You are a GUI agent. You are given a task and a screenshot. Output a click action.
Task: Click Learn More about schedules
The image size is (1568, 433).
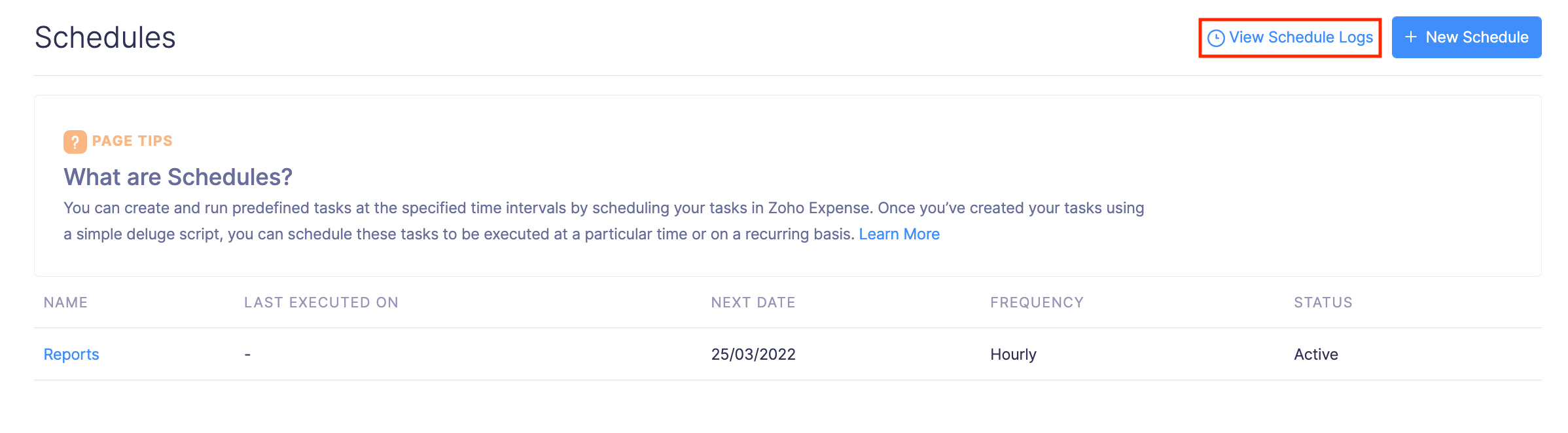[x=900, y=234]
